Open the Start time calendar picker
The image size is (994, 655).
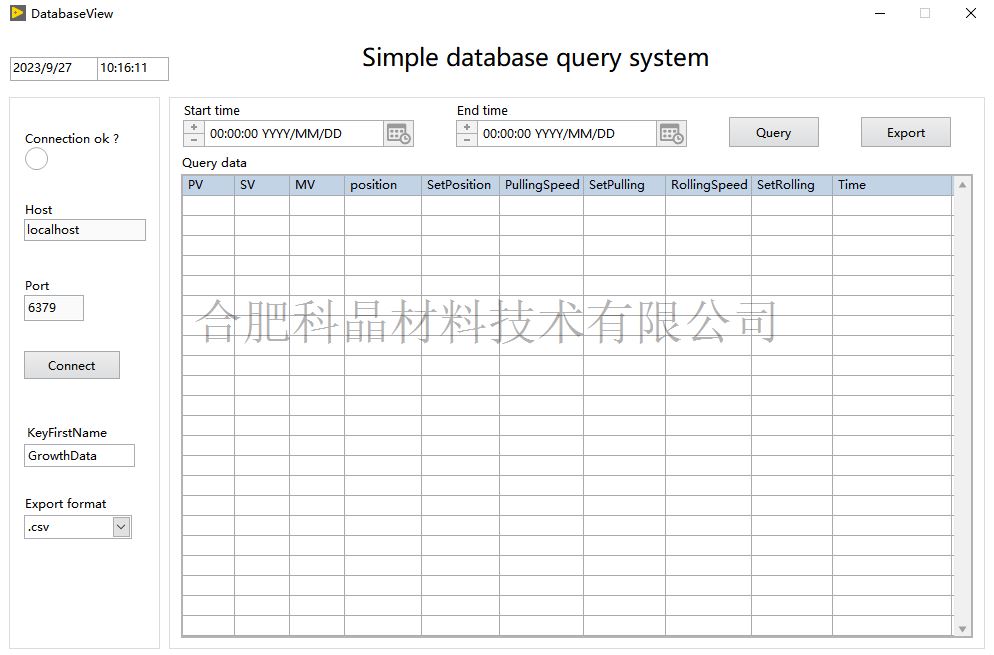click(398, 134)
